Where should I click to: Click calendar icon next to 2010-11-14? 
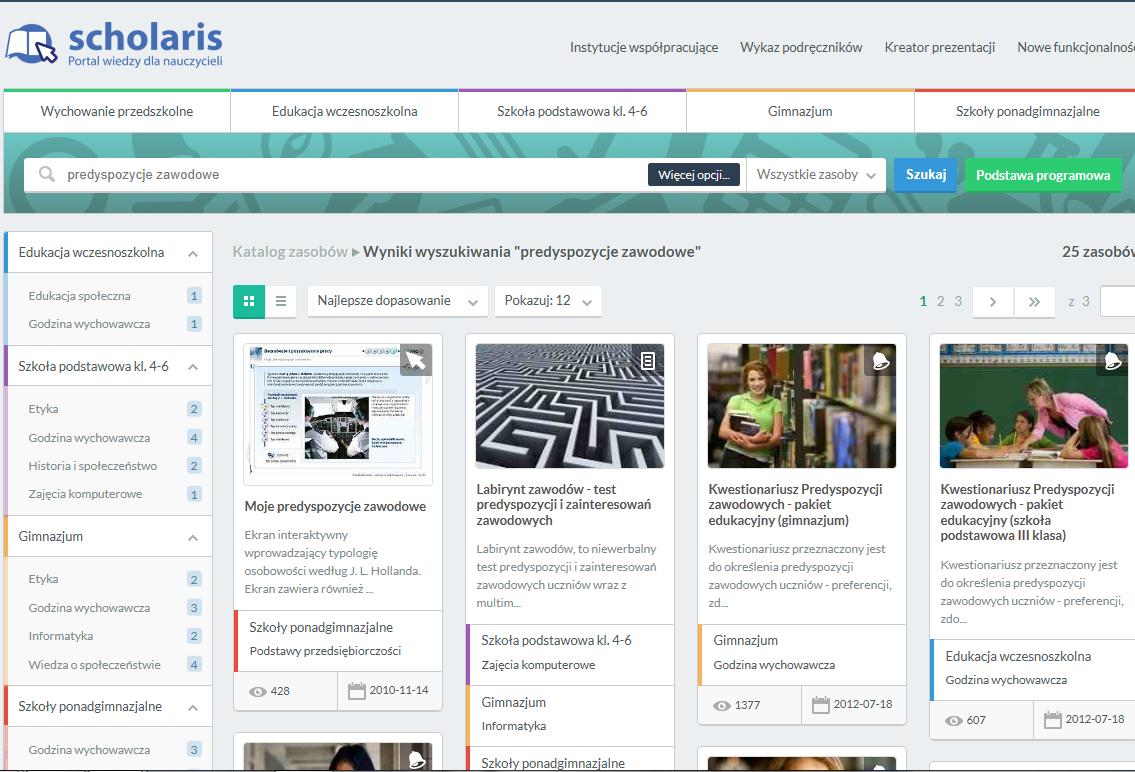click(x=357, y=690)
